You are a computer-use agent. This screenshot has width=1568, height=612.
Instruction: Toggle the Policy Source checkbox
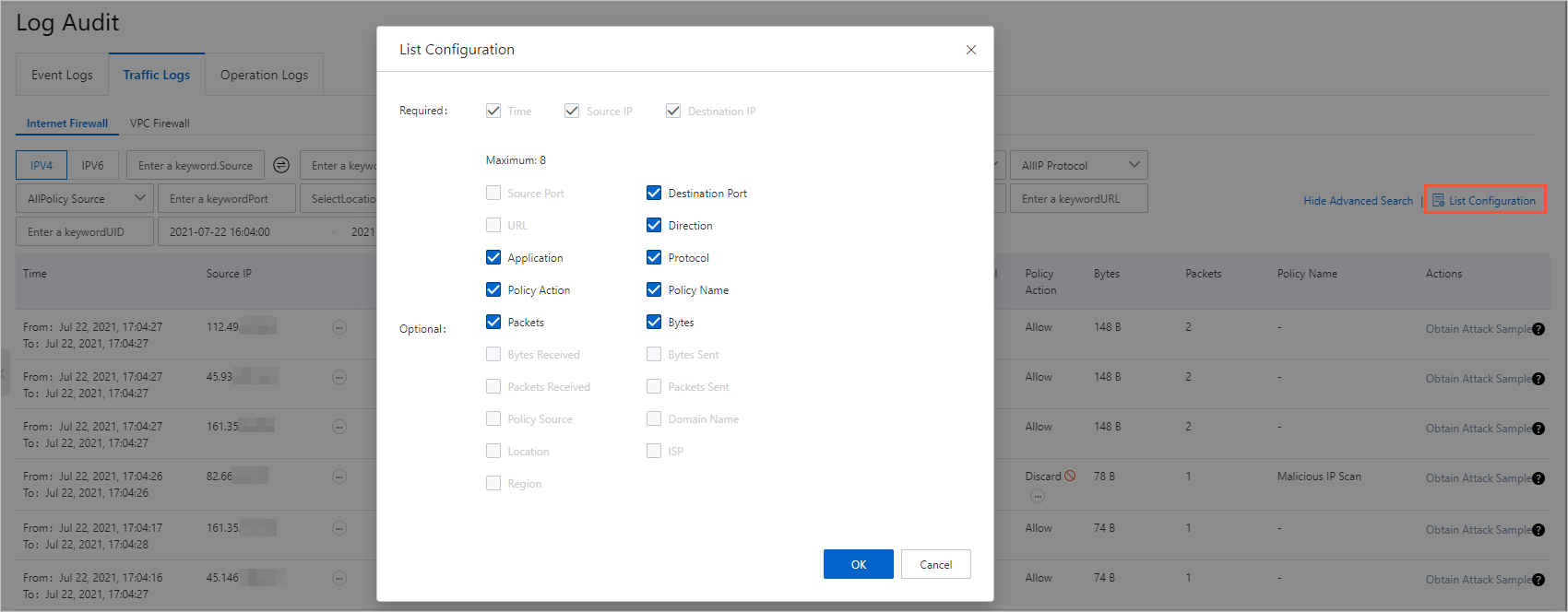click(493, 418)
